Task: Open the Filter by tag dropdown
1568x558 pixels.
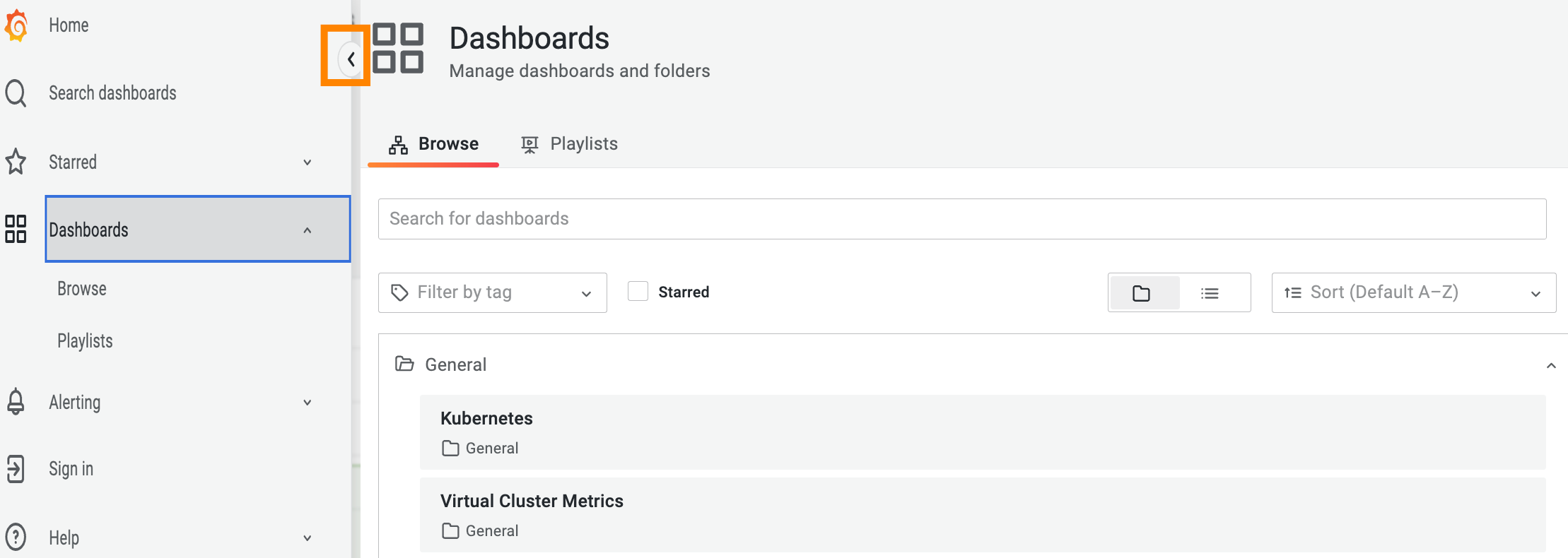Action: point(492,292)
